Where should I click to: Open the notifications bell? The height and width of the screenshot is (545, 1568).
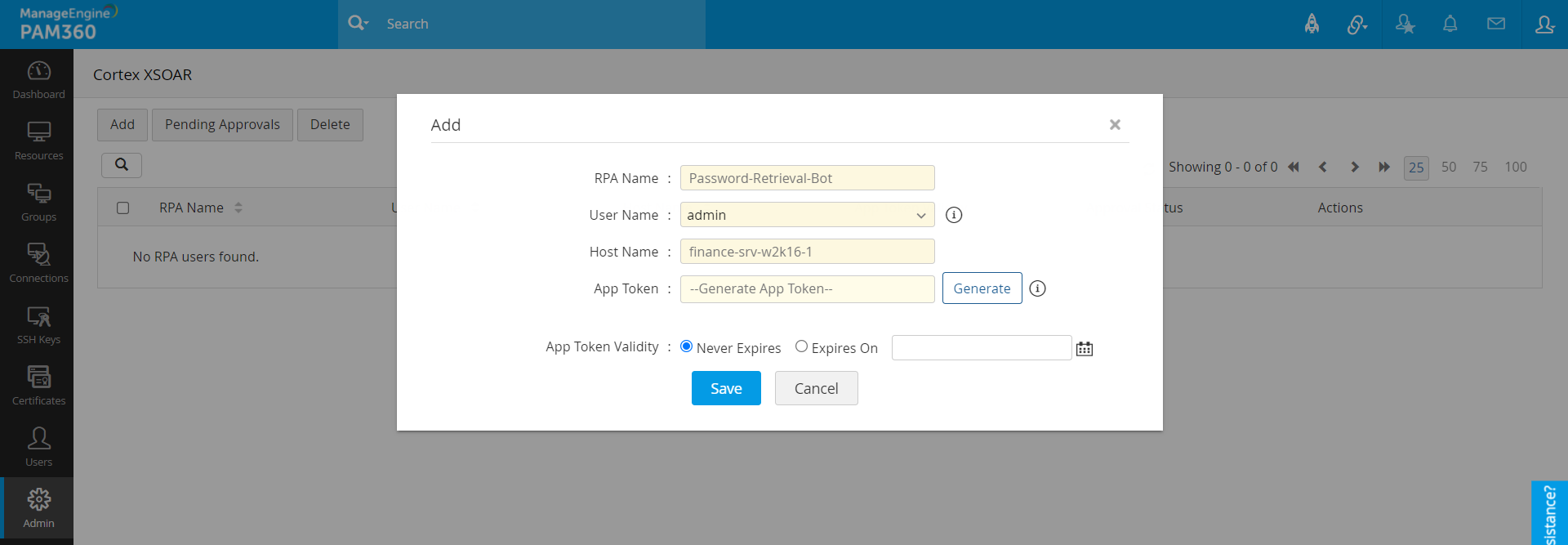1450,24
